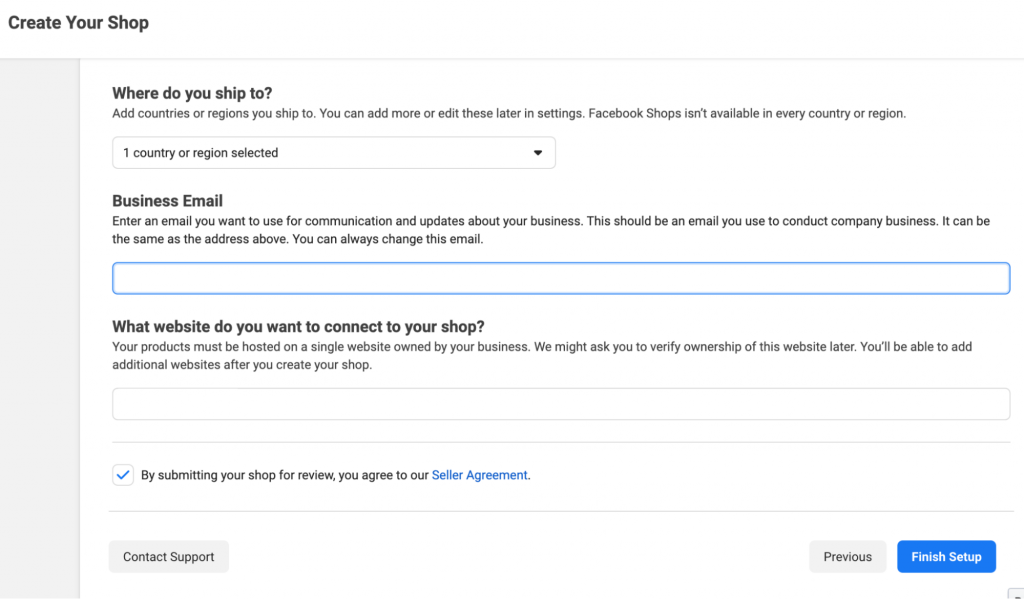Select the Create Your Shop header
1024x599 pixels.
pyautogui.click(x=78, y=22)
